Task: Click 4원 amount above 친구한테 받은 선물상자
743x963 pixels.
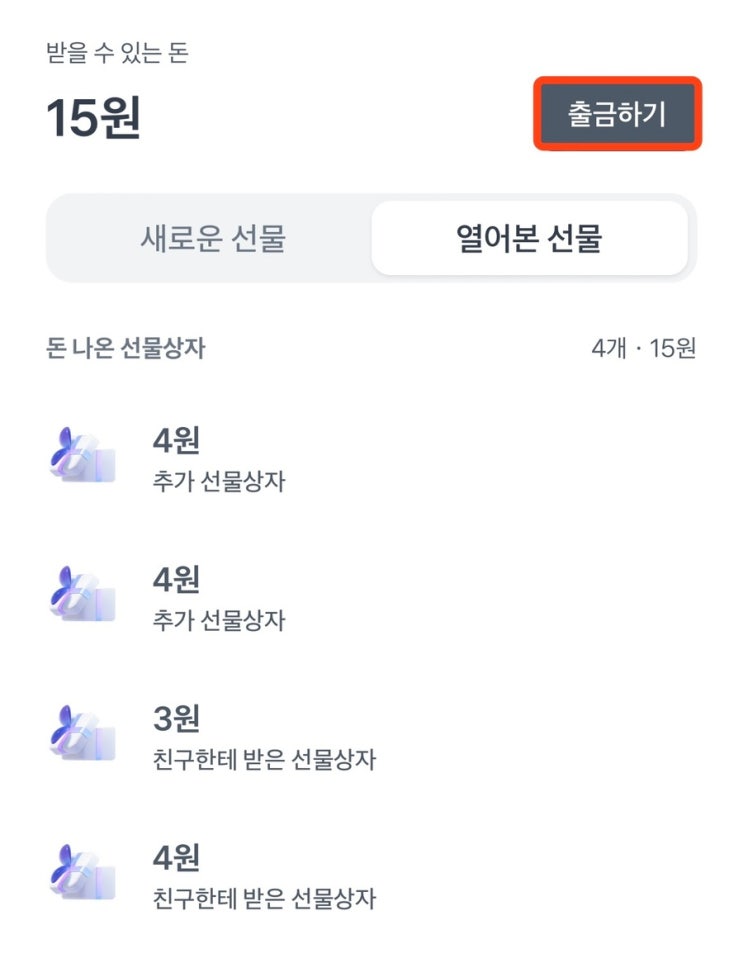Action: click(175, 857)
